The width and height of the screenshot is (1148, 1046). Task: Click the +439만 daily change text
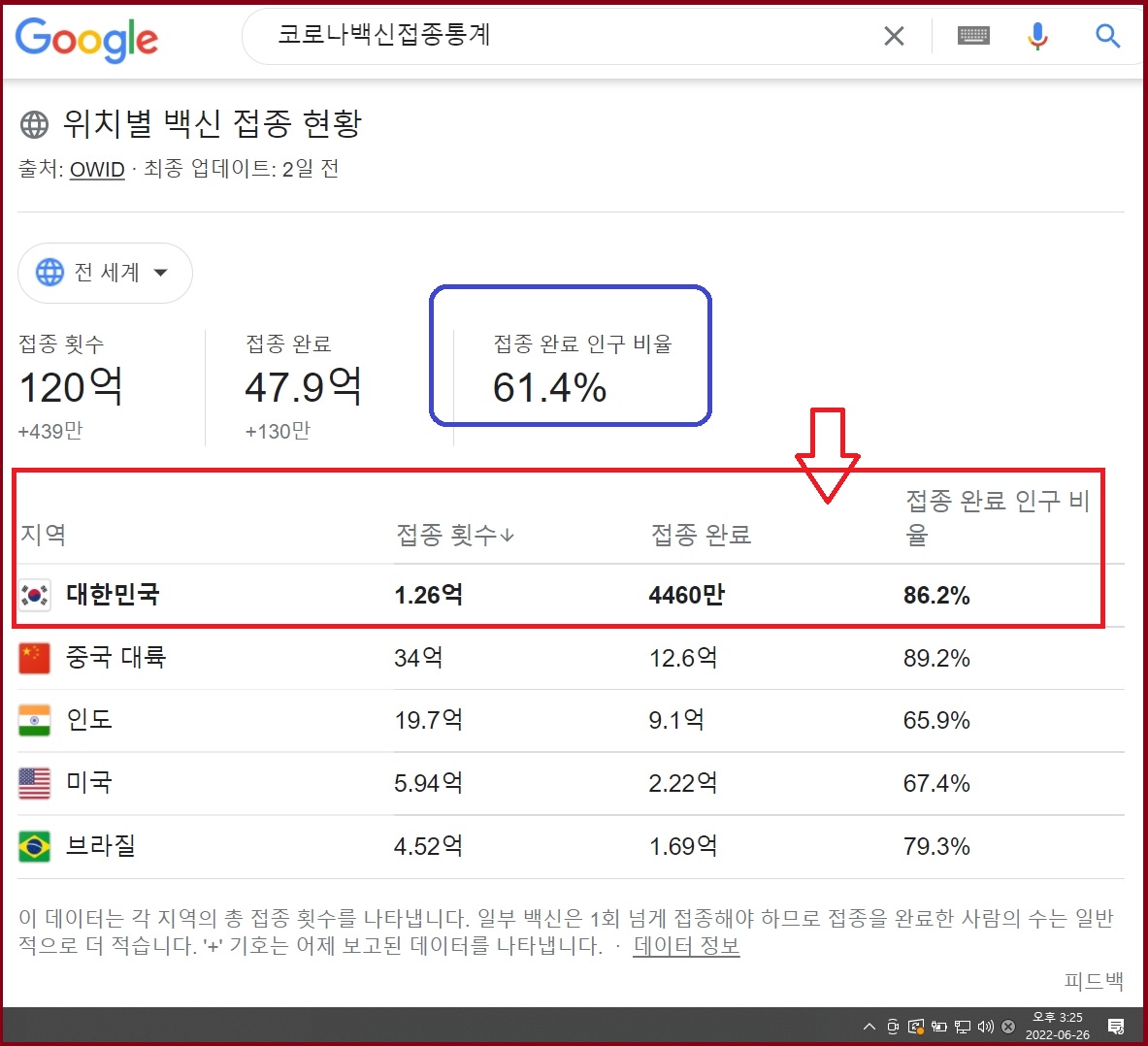(50, 431)
